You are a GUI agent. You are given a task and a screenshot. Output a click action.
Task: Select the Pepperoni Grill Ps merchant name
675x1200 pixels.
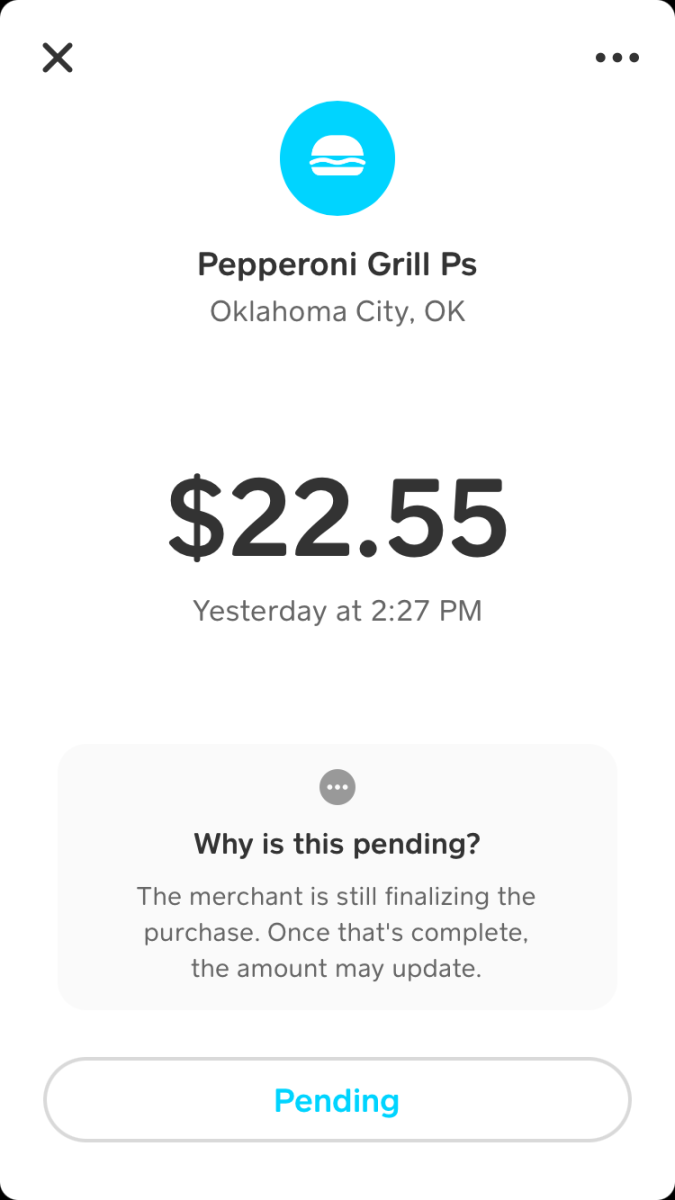(x=337, y=265)
